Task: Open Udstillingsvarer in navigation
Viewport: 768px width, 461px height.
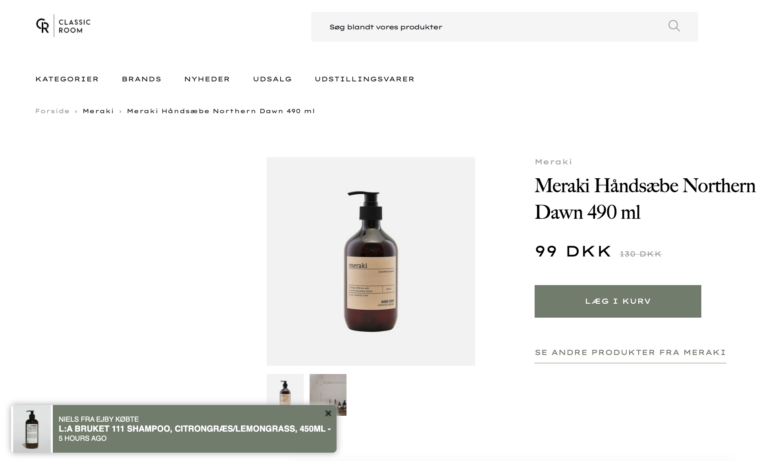Action: pos(364,79)
